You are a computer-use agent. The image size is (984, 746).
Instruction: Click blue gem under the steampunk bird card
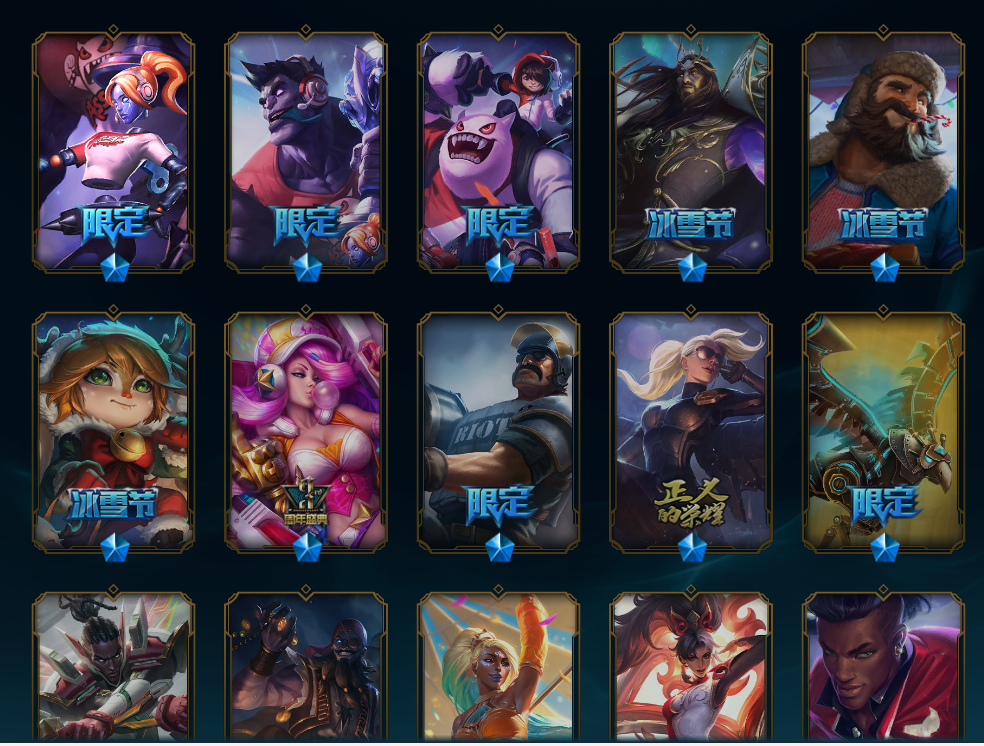pyautogui.click(x=885, y=548)
